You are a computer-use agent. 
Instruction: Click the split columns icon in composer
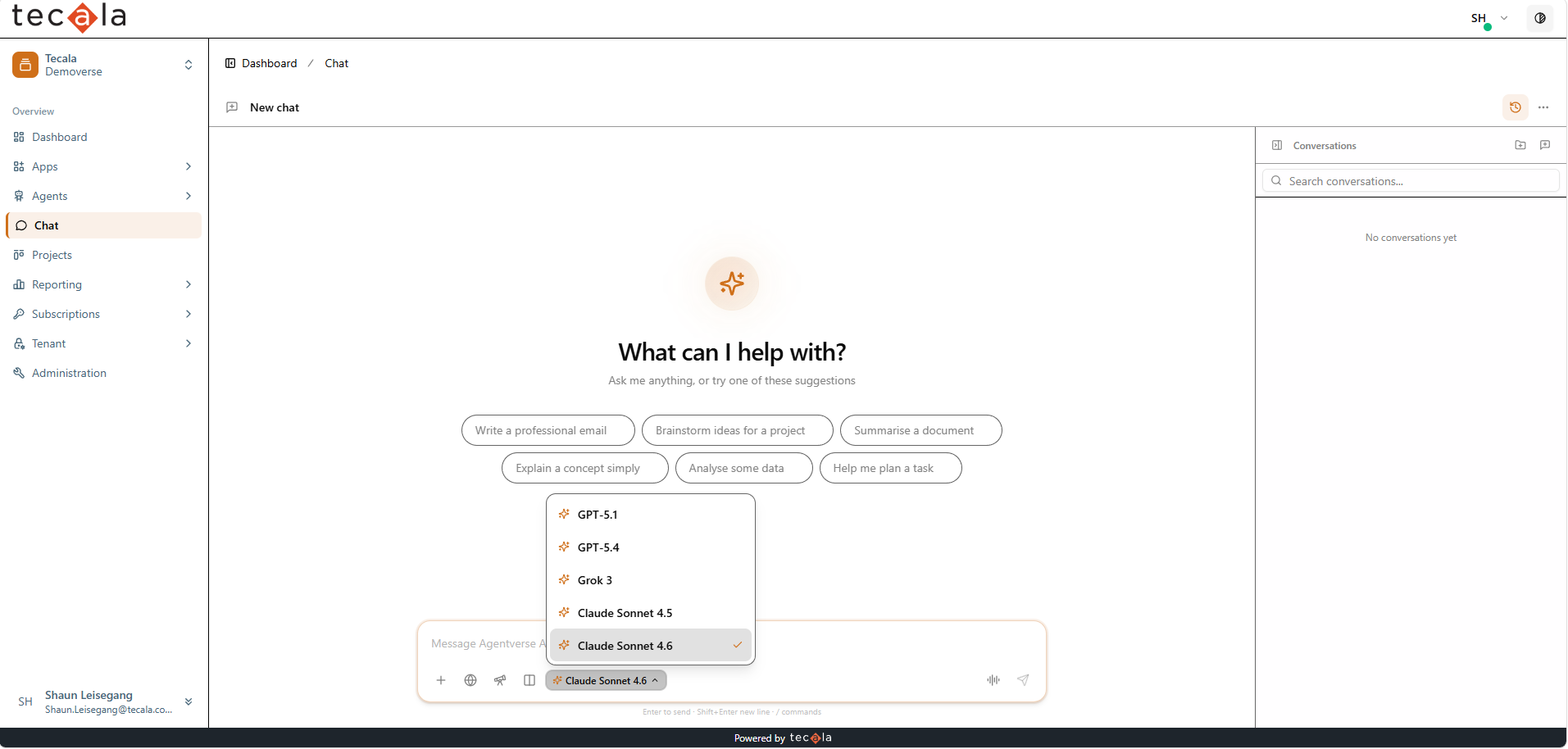(x=529, y=680)
